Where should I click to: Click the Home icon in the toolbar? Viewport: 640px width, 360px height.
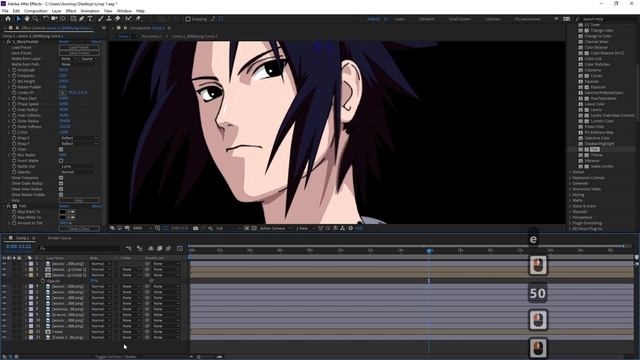8,19
